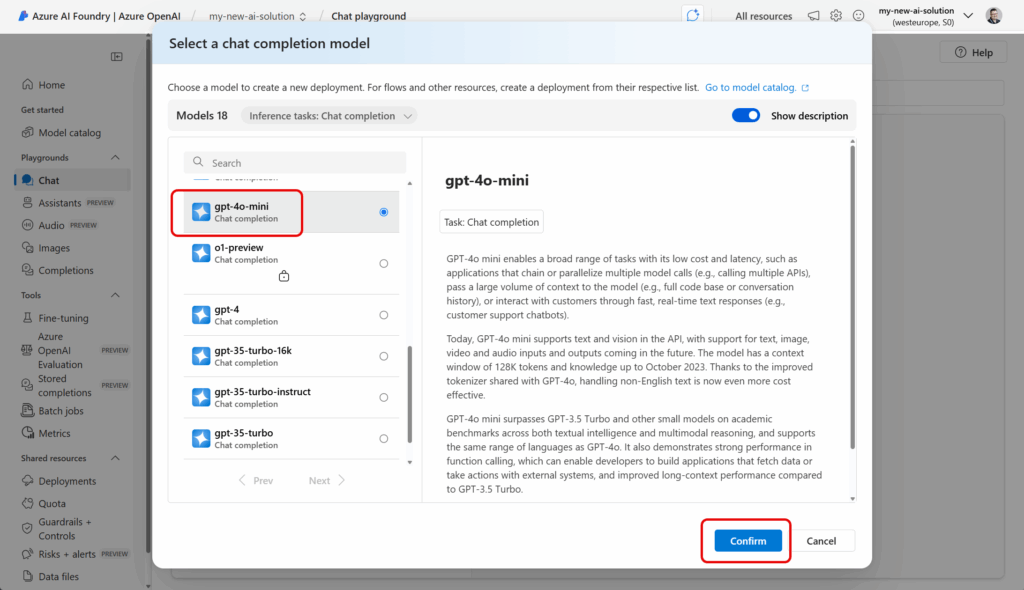This screenshot has width=1024, height=590.
Task: Click the lock icon under o1-preview
Action: pos(283,276)
